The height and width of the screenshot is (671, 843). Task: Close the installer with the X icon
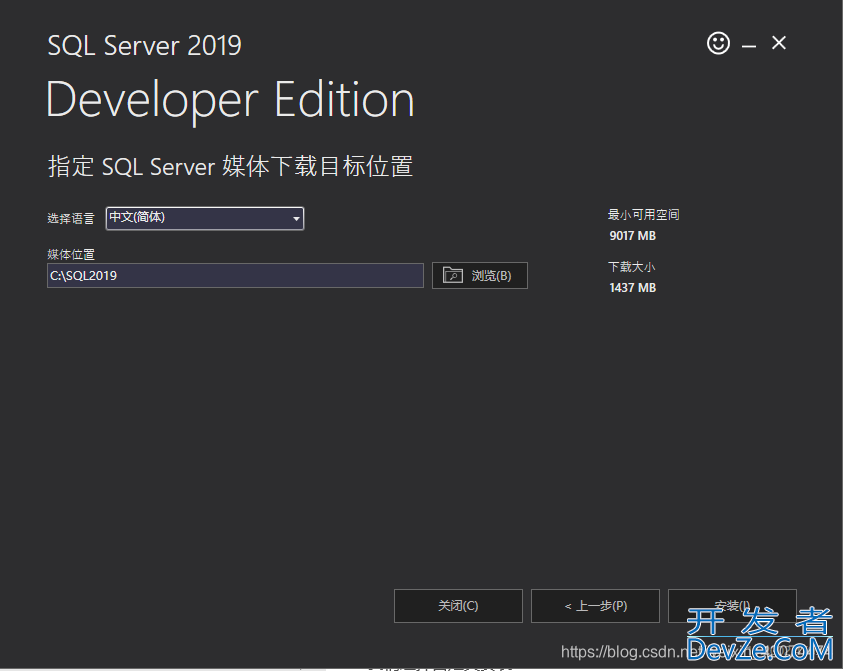[x=778, y=42]
